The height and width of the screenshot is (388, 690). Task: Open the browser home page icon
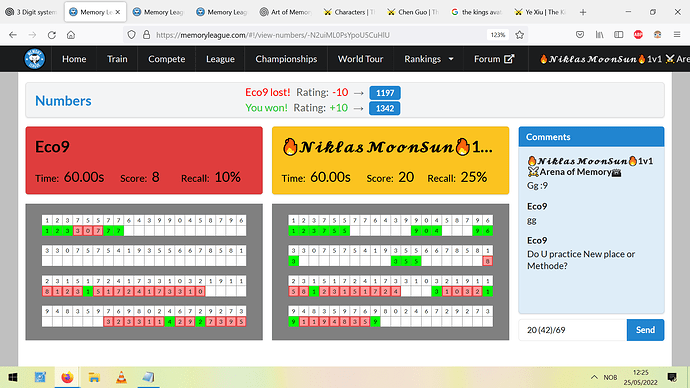pos(71,35)
